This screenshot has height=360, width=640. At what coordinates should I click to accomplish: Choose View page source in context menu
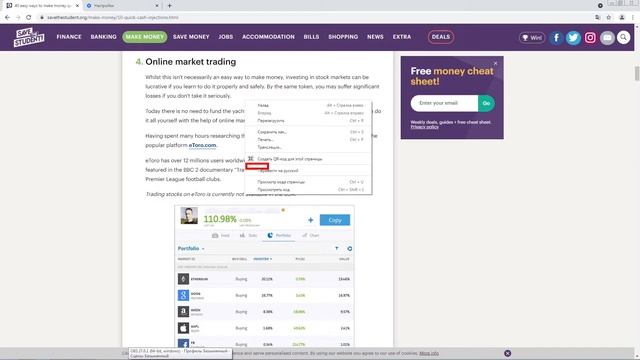click(308, 182)
